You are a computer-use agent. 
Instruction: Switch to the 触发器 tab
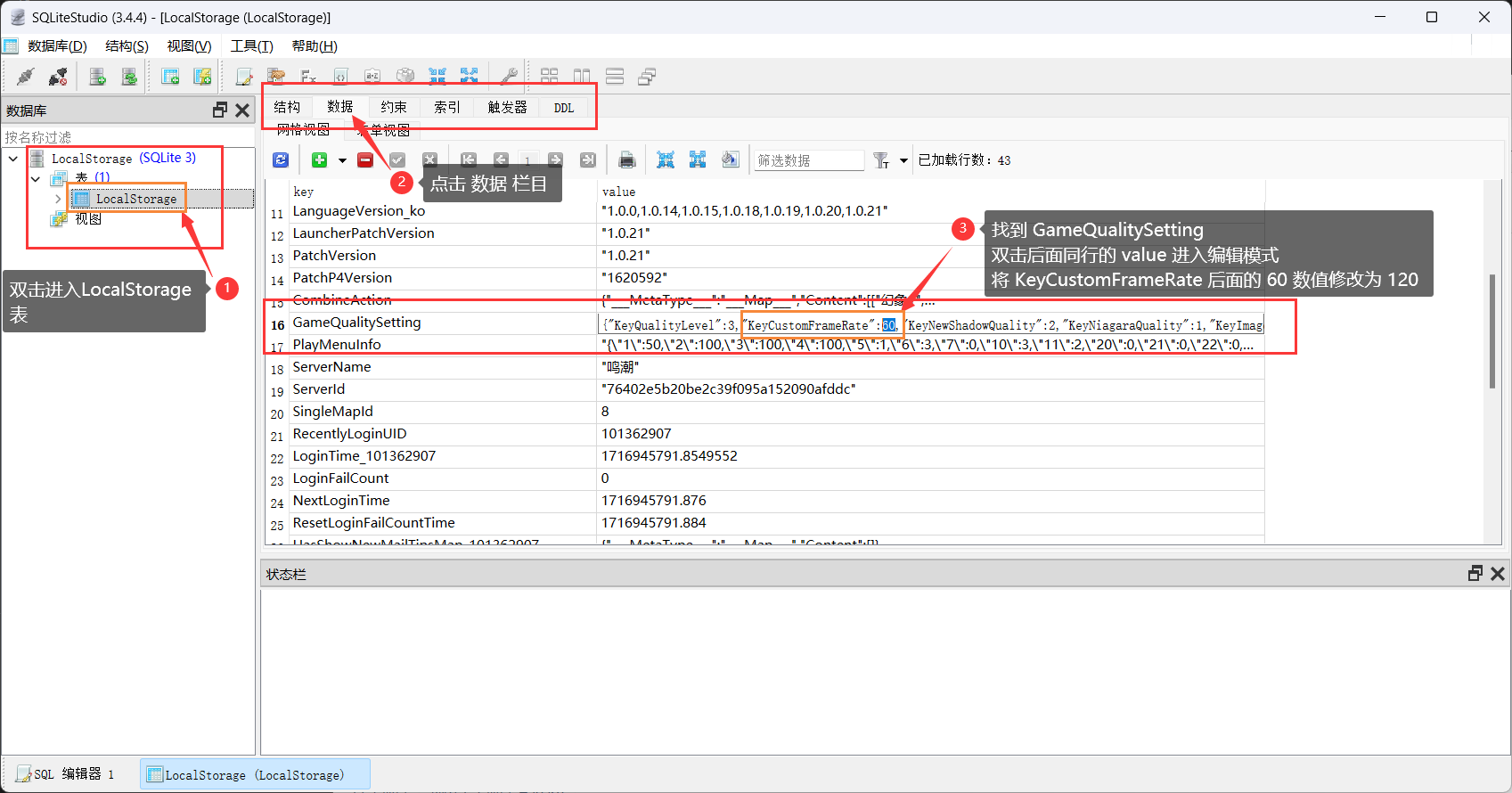(x=508, y=107)
